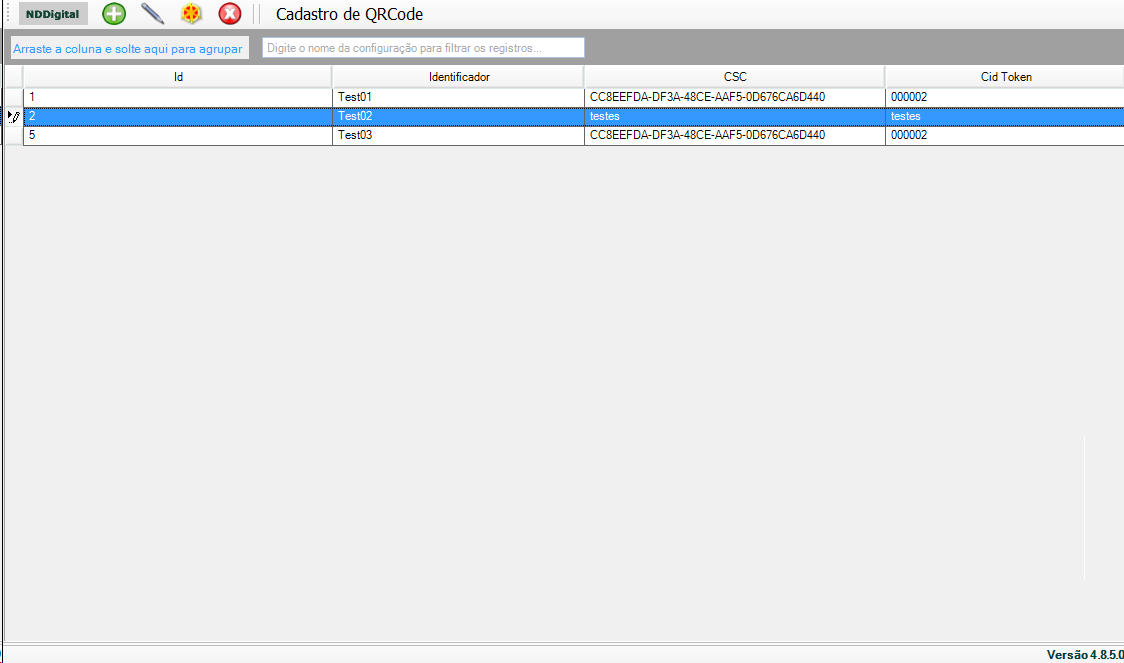Screen dimensions: 1124x663
Task: Click Id cell with value 5
Action: pyautogui.click(x=178, y=135)
